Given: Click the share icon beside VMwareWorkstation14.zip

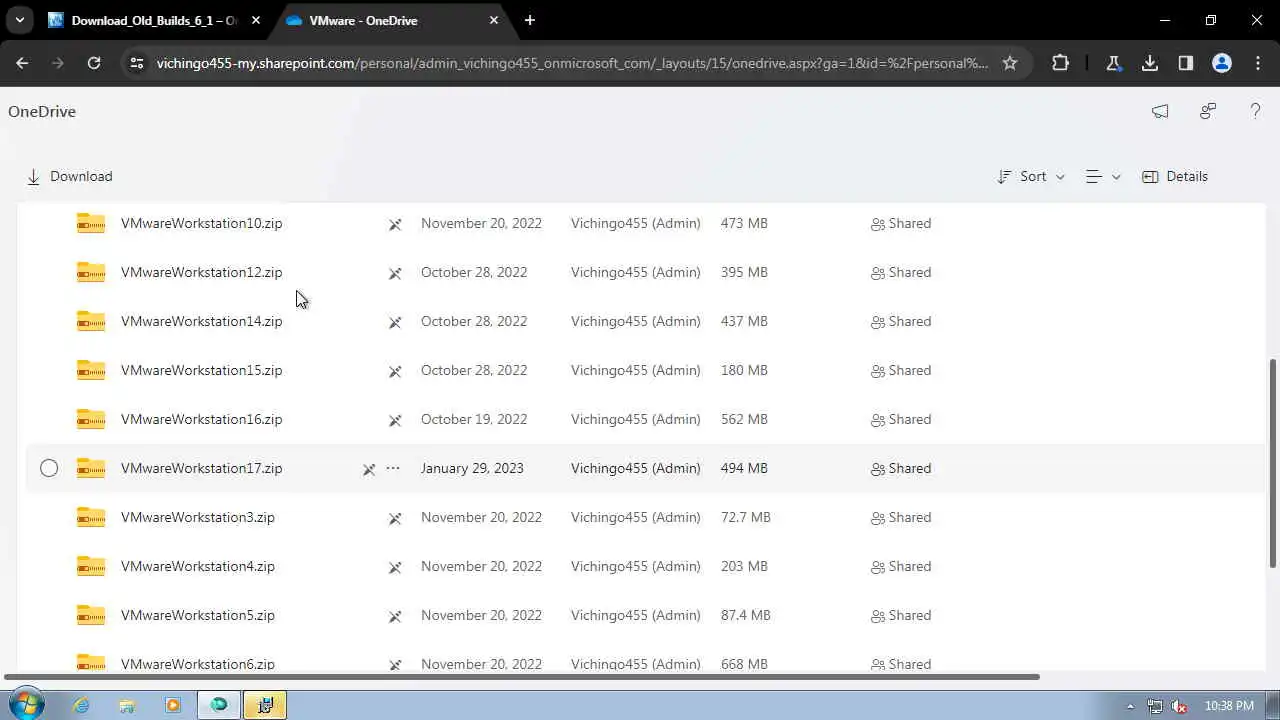Looking at the screenshot, I should [395, 322].
